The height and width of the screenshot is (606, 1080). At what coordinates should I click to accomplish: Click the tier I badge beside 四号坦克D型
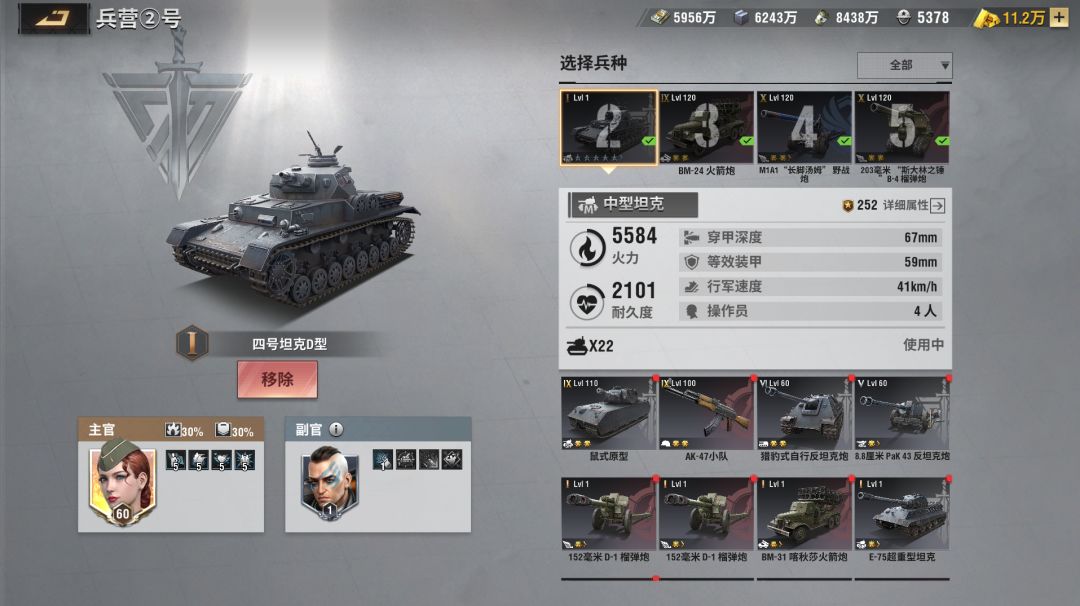coord(192,342)
